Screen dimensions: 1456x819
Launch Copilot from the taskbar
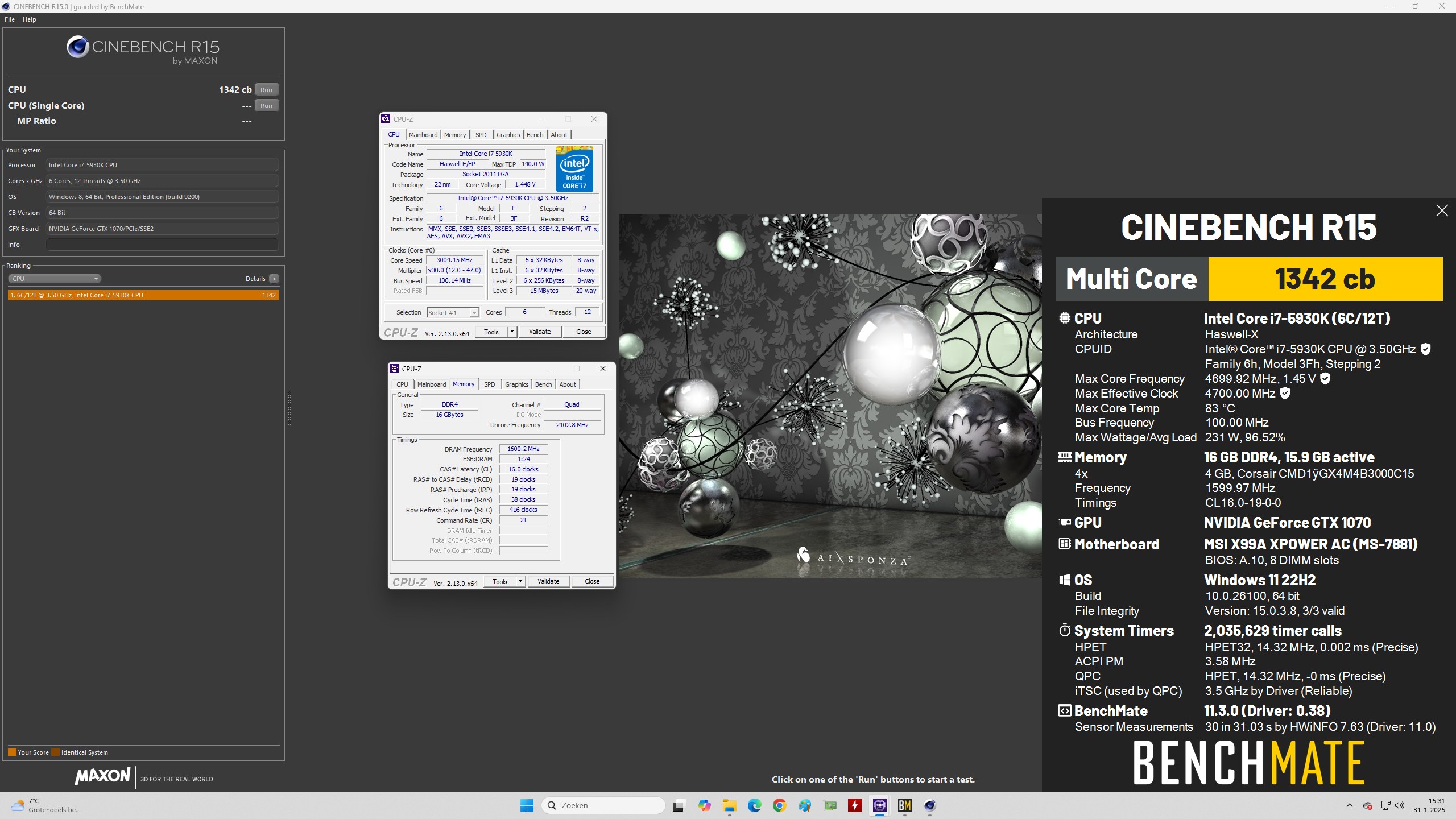[704, 805]
